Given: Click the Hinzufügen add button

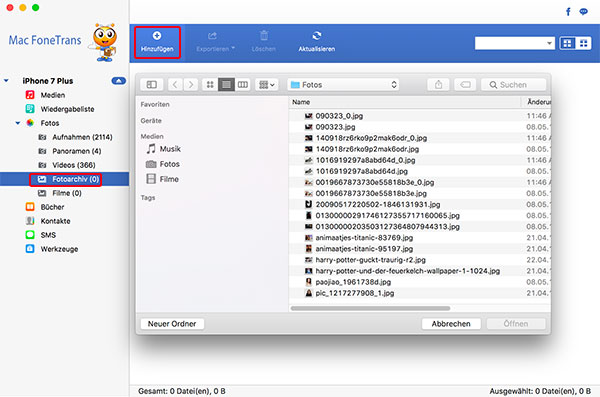Looking at the screenshot, I should coord(157,42).
